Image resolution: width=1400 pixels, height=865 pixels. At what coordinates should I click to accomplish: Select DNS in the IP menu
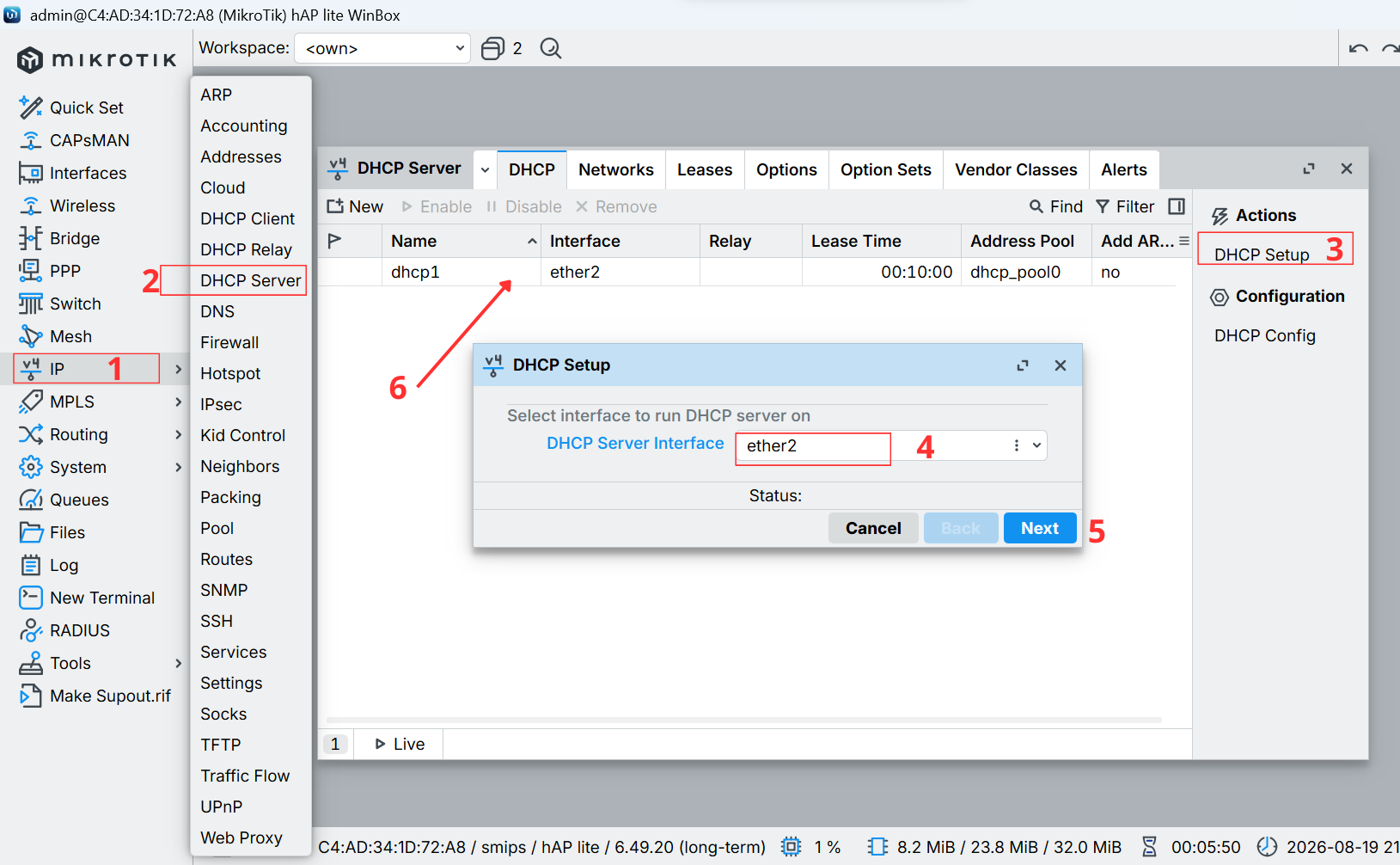coord(217,311)
